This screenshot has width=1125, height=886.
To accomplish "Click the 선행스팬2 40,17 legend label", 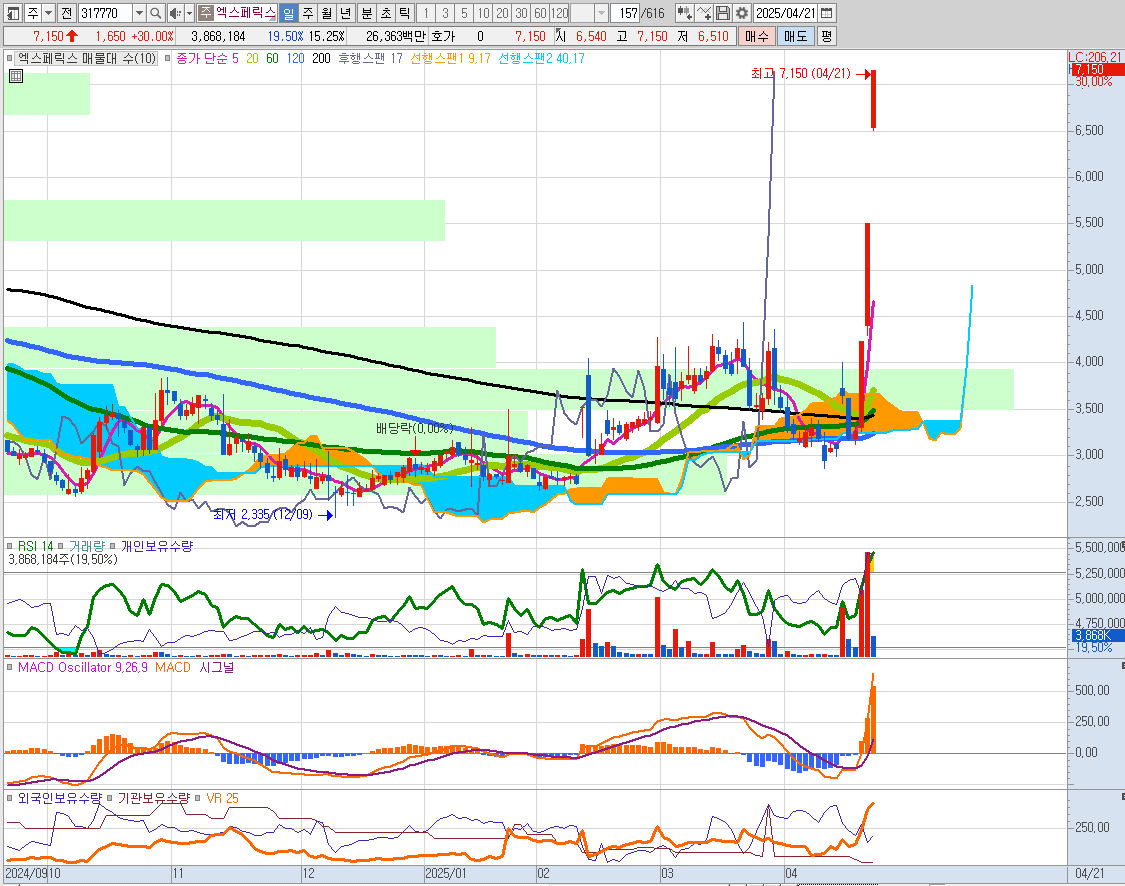I will [542, 58].
